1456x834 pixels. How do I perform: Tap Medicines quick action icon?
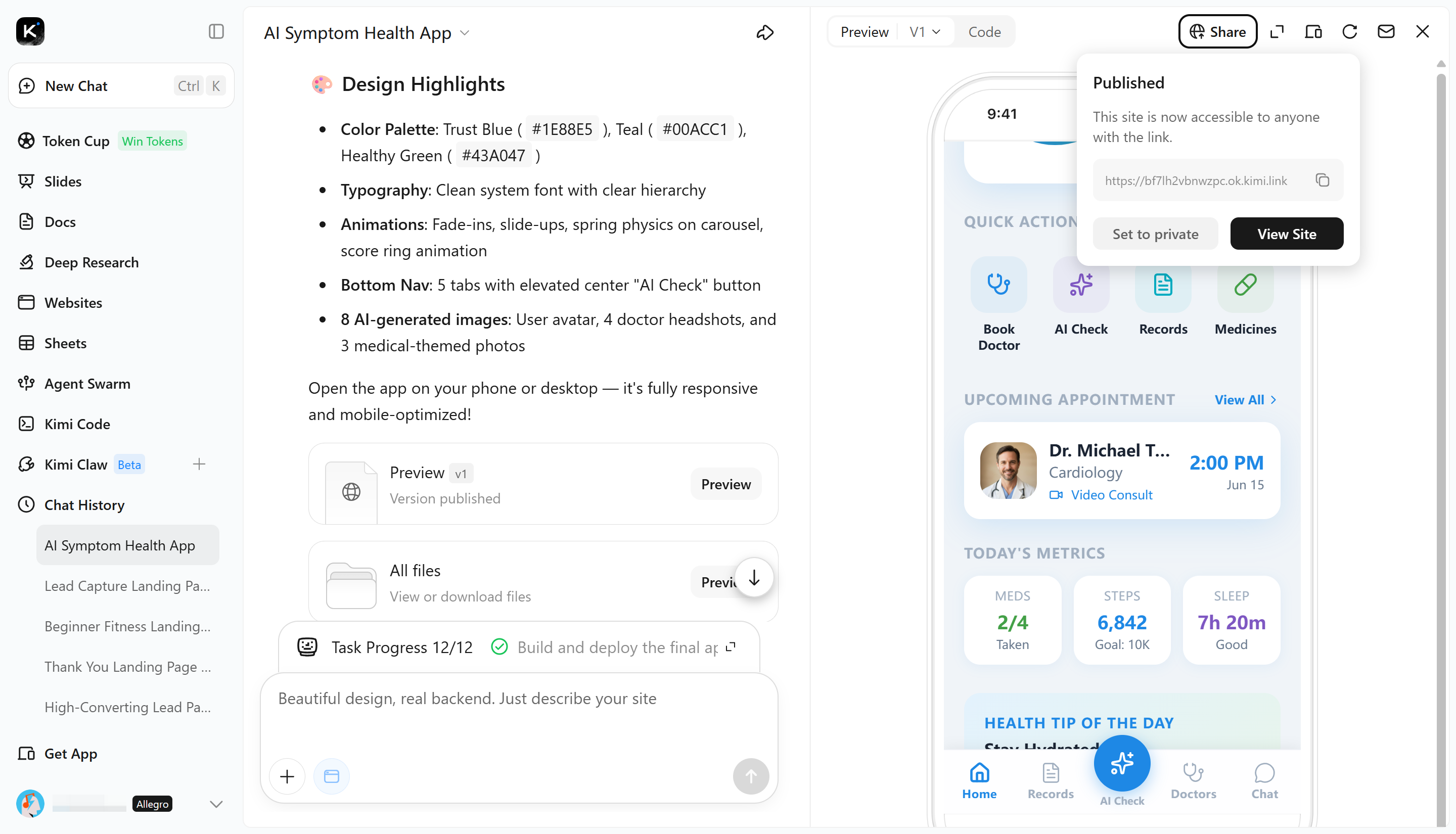click(x=1245, y=284)
